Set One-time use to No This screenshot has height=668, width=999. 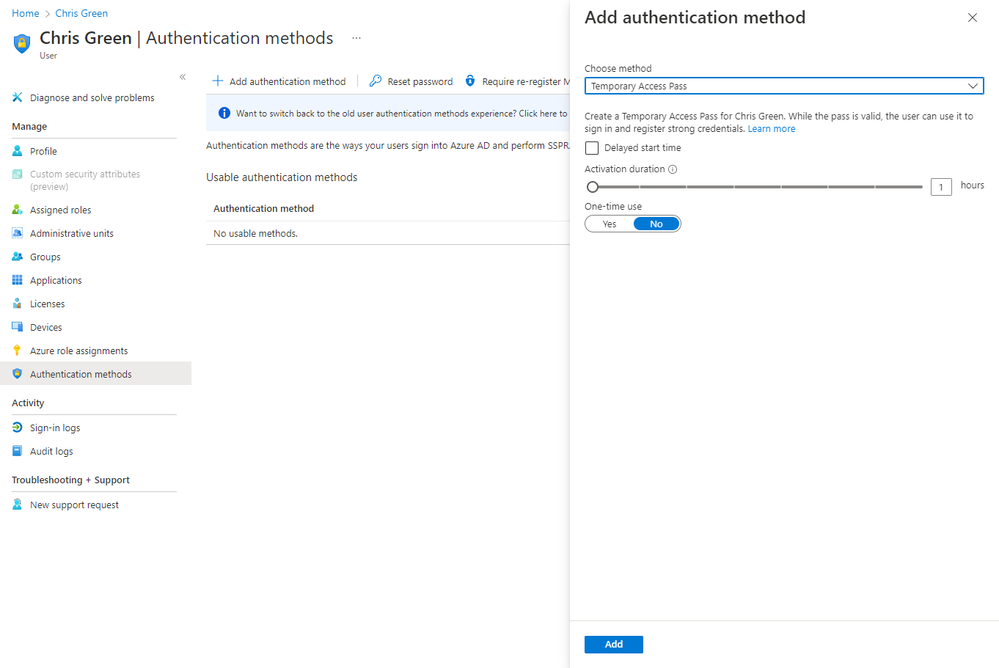pos(656,224)
